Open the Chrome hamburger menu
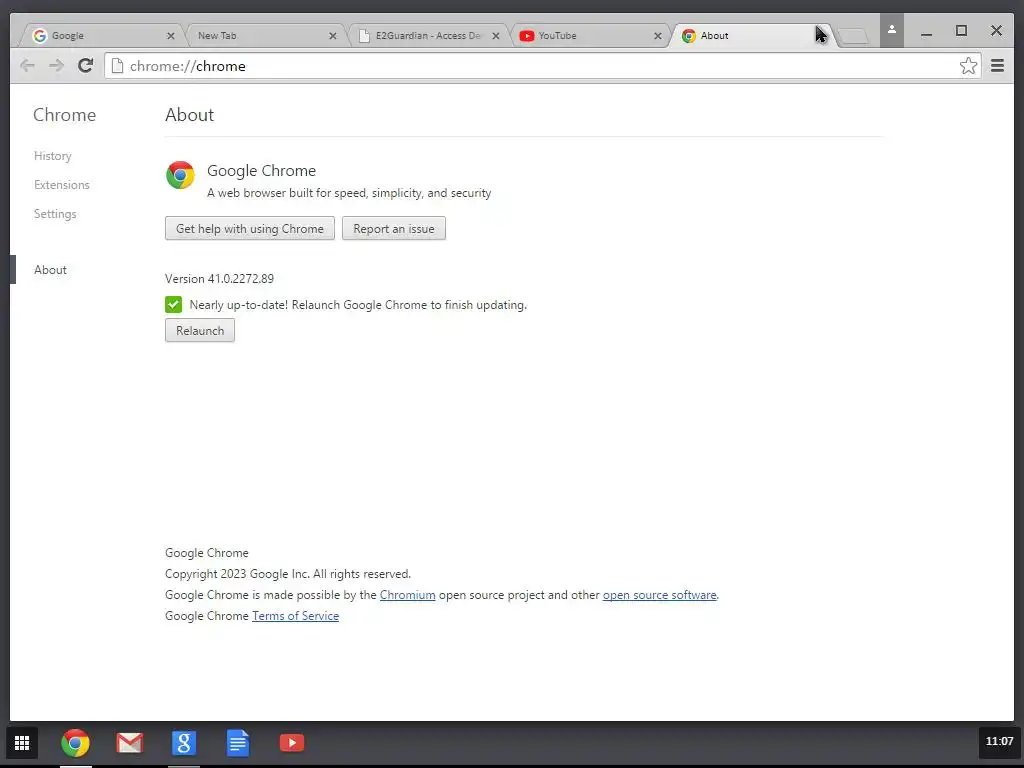The image size is (1024, 768). (x=997, y=65)
